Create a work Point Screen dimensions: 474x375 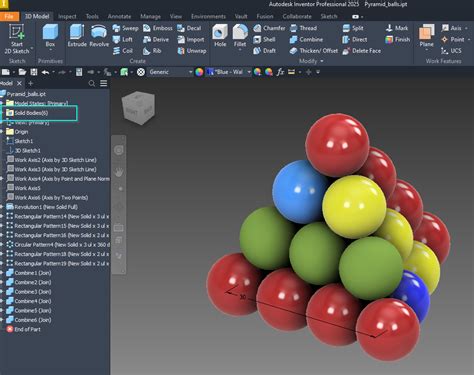pyautogui.click(x=453, y=40)
